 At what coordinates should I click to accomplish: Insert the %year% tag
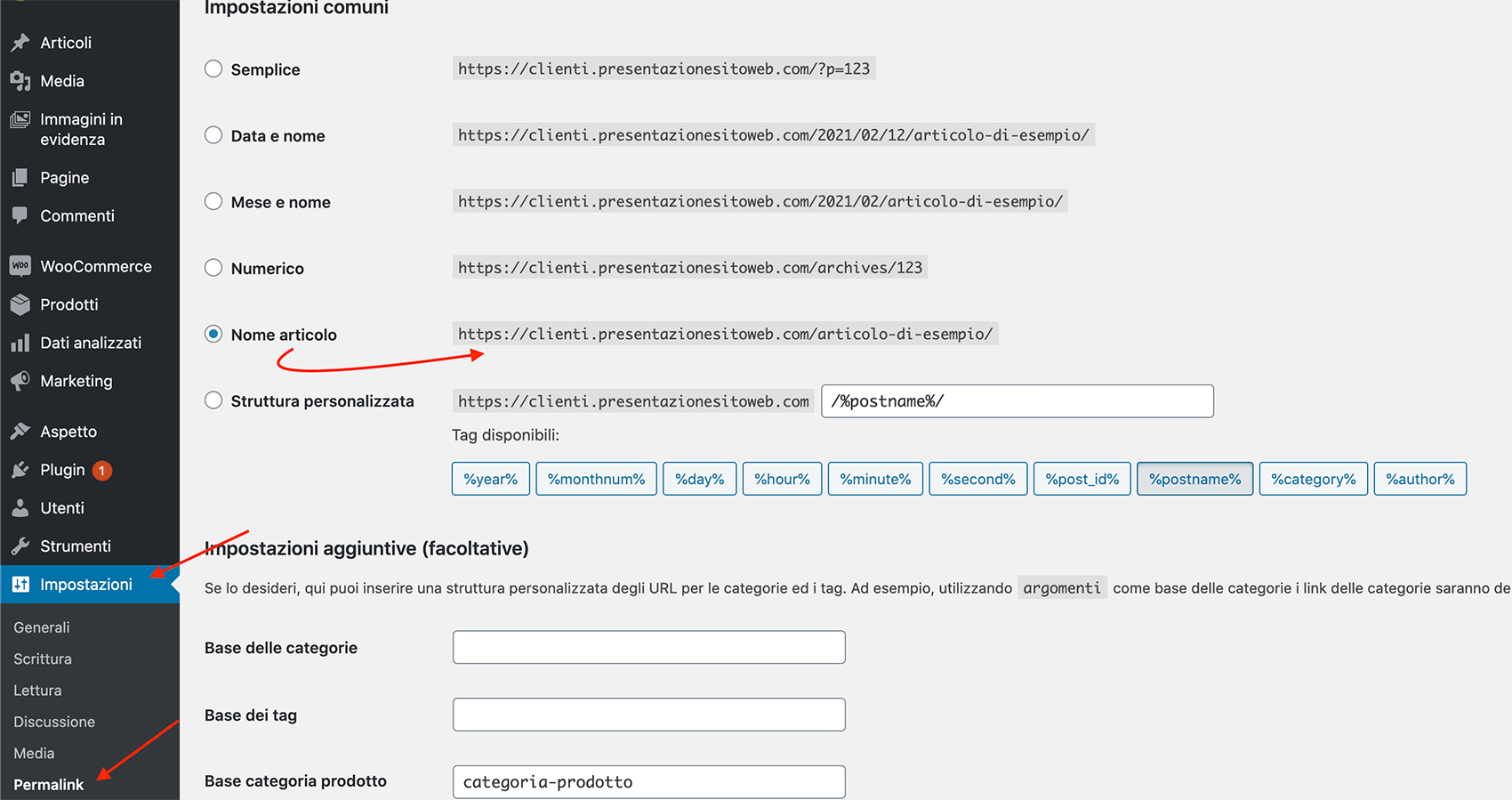tap(491, 479)
